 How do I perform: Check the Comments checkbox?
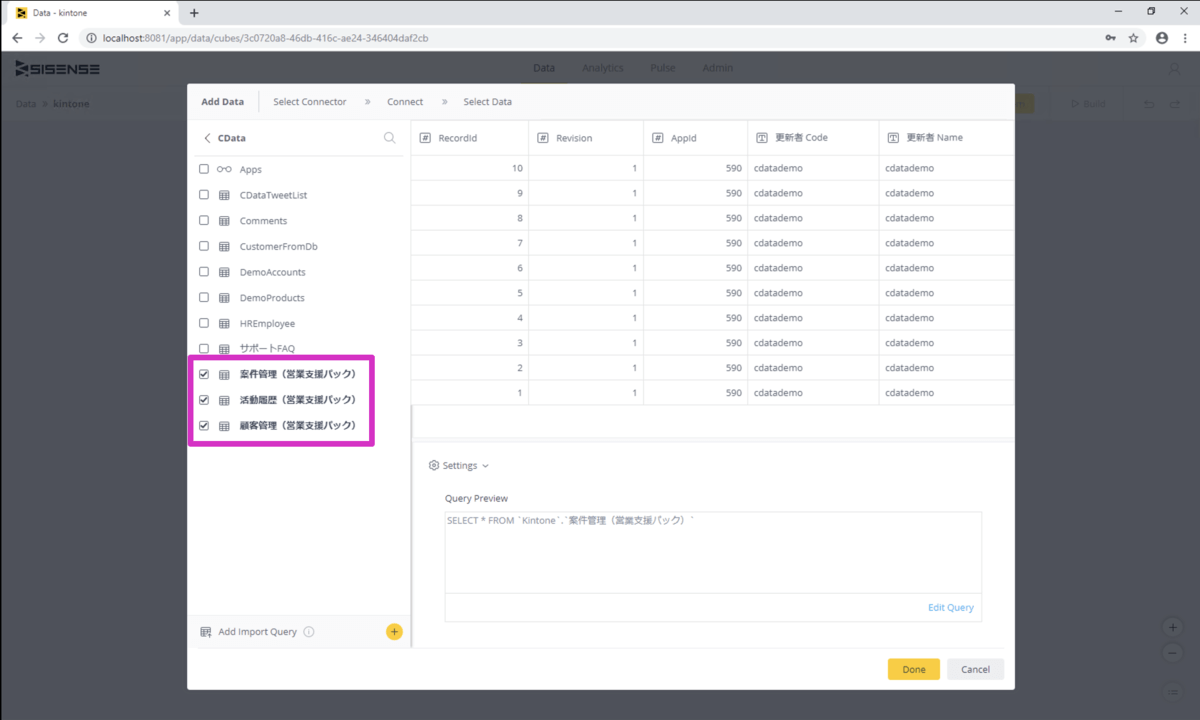point(204,221)
